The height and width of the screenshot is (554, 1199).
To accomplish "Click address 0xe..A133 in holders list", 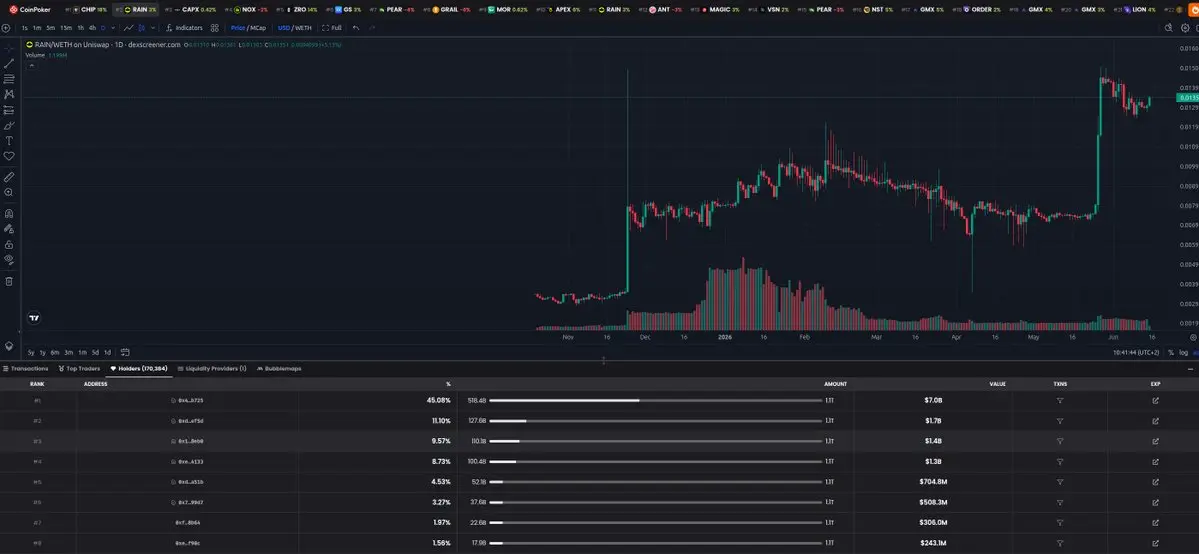I will click(190, 461).
